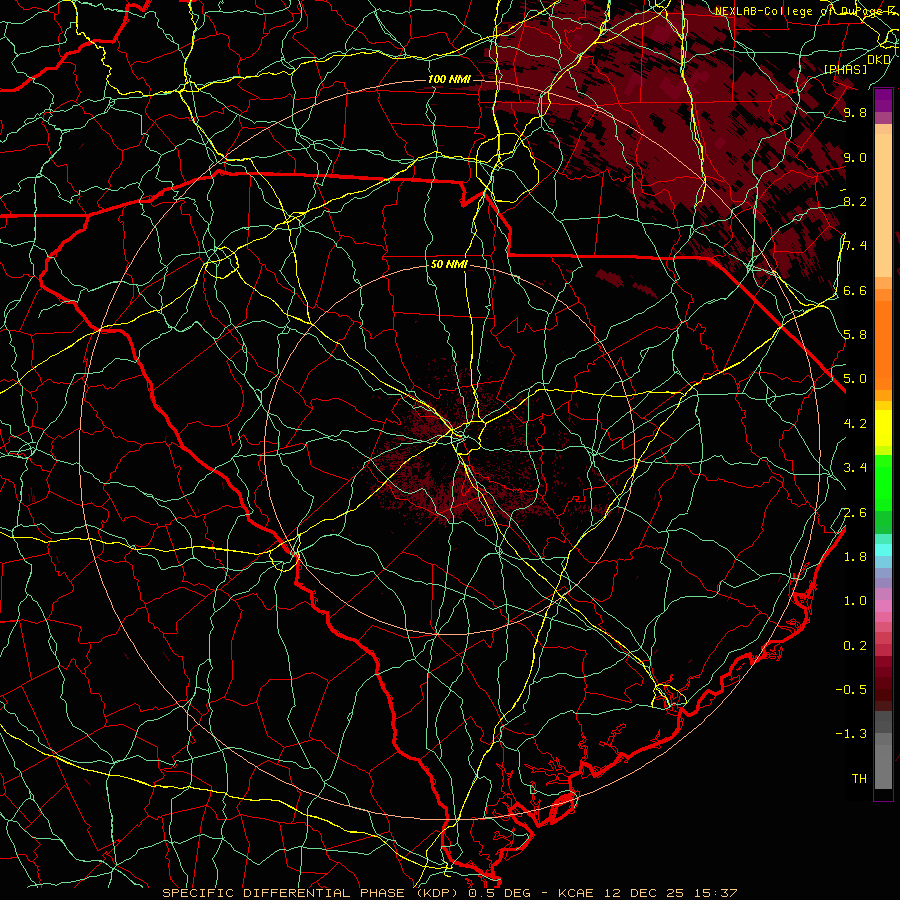
Task: Click the 50 NMI range ring label
Action: pyautogui.click(x=449, y=265)
